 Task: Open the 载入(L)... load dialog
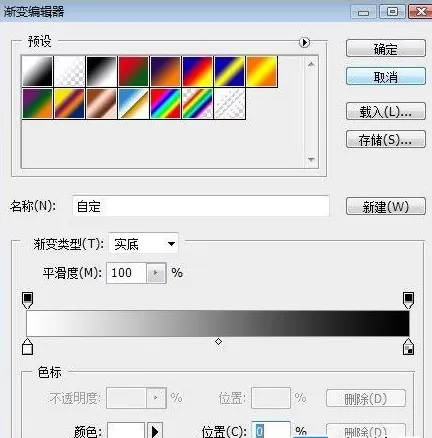tap(386, 111)
